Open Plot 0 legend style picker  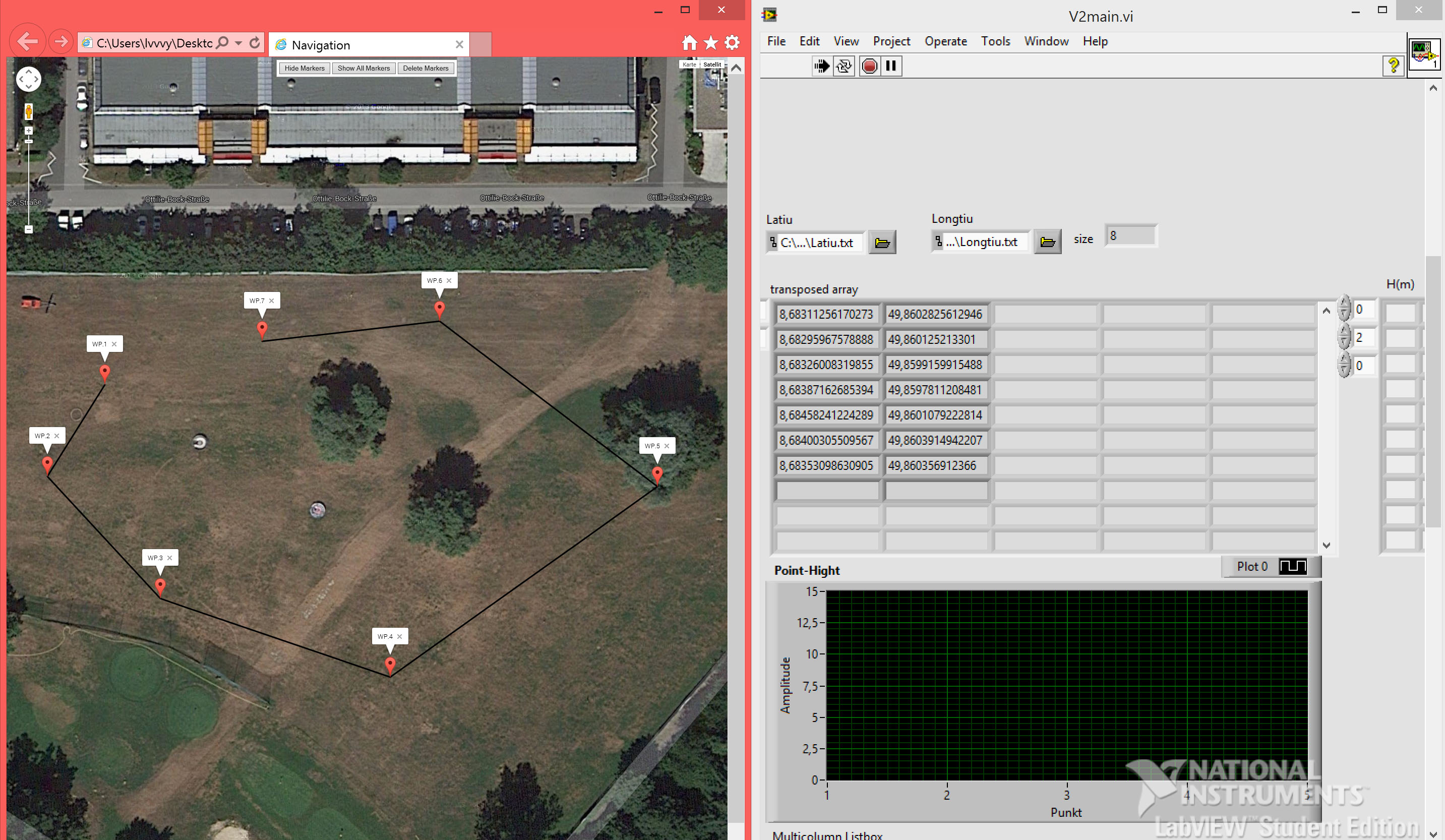tap(1292, 567)
